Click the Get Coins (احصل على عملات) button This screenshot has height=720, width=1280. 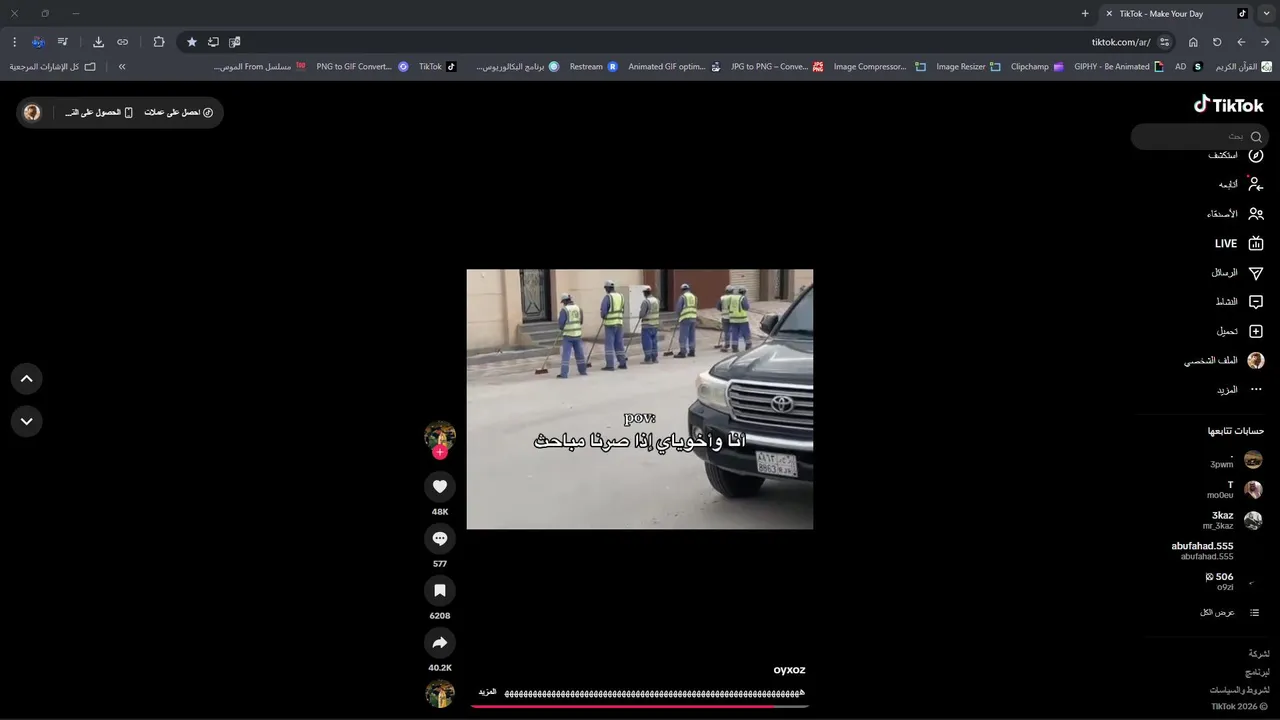[179, 112]
